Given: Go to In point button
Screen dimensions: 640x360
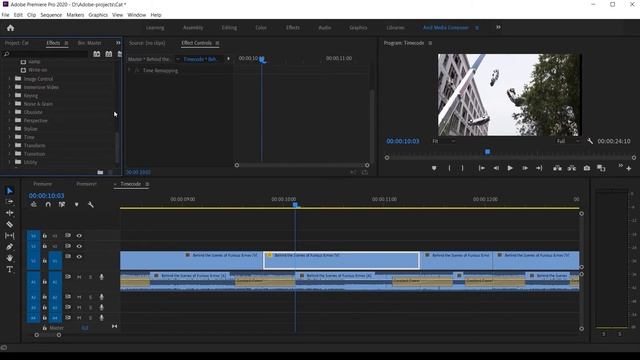Looking at the screenshot, I should click(x=482, y=168).
